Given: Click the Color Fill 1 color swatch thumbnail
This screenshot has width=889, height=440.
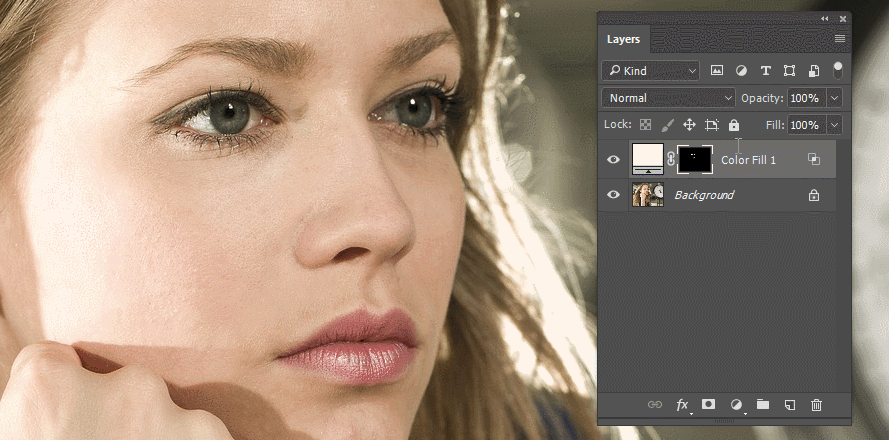Looking at the screenshot, I should (647, 159).
